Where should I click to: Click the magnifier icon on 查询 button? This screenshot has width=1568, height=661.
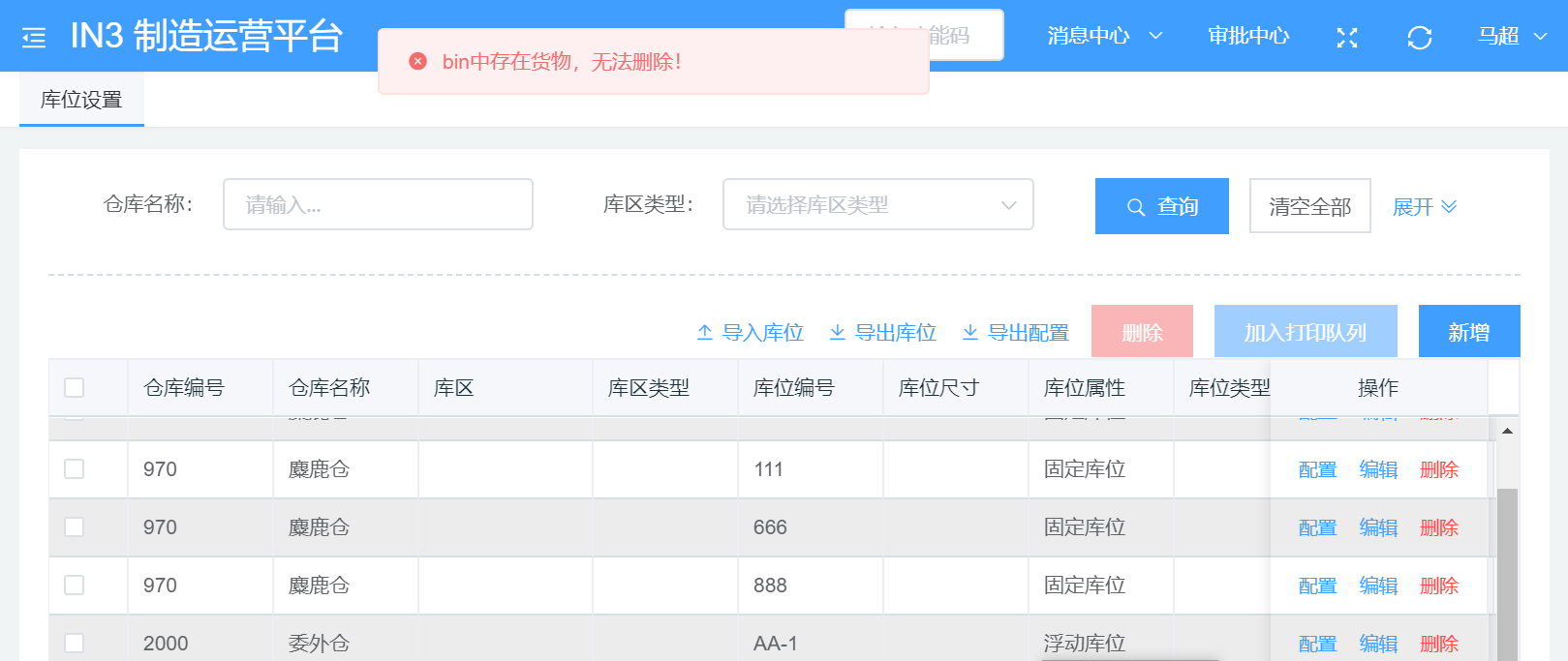(x=1136, y=207)
